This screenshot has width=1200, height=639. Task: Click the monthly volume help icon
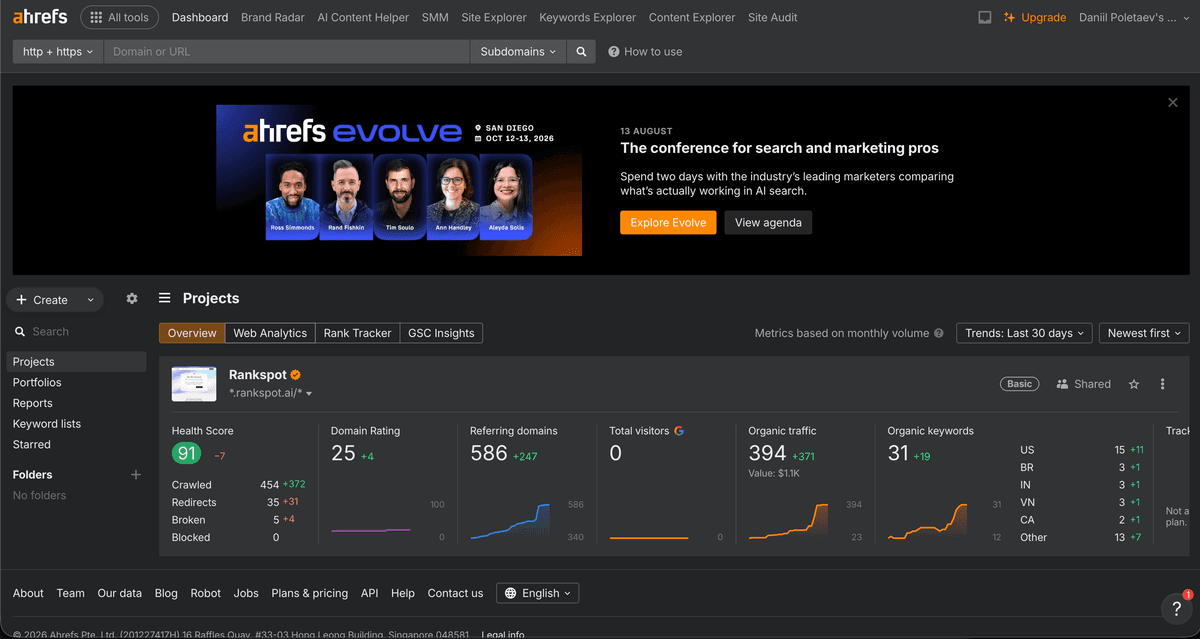click(x=938, y=333)
